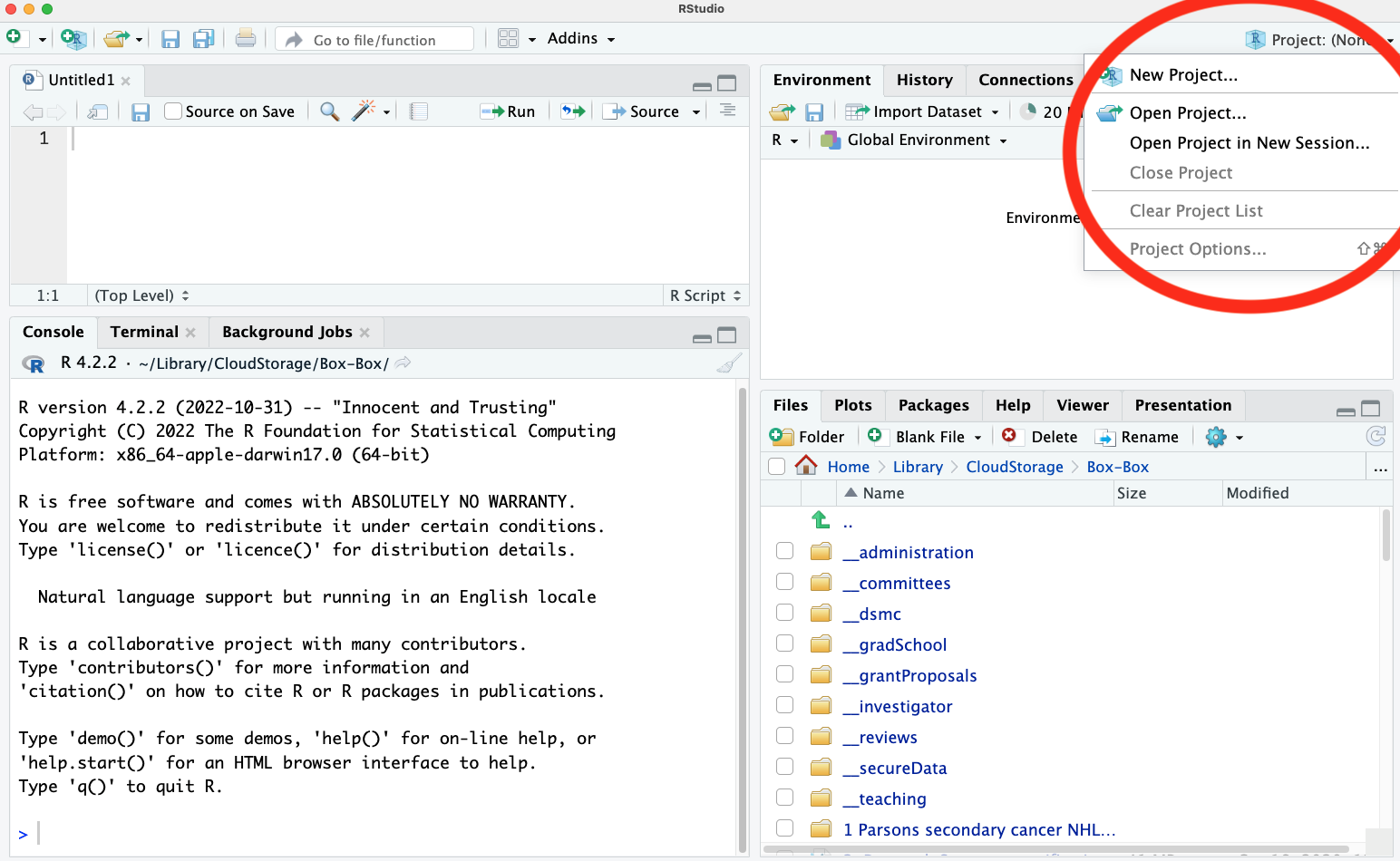Viewport: 1400px width, 861px height.
Task: Open the workspace panes layout dropdown
Action: click(517, 39)
